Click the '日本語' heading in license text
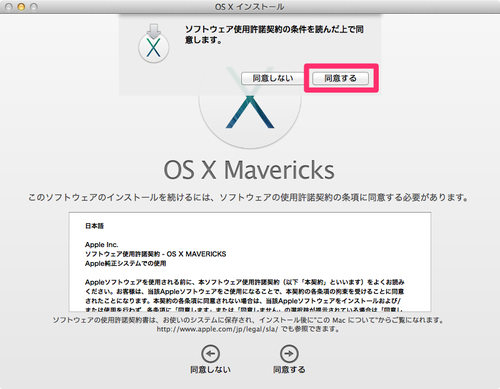Image resolution: width=500 pixels, height=389 pixels. (94, 226)
